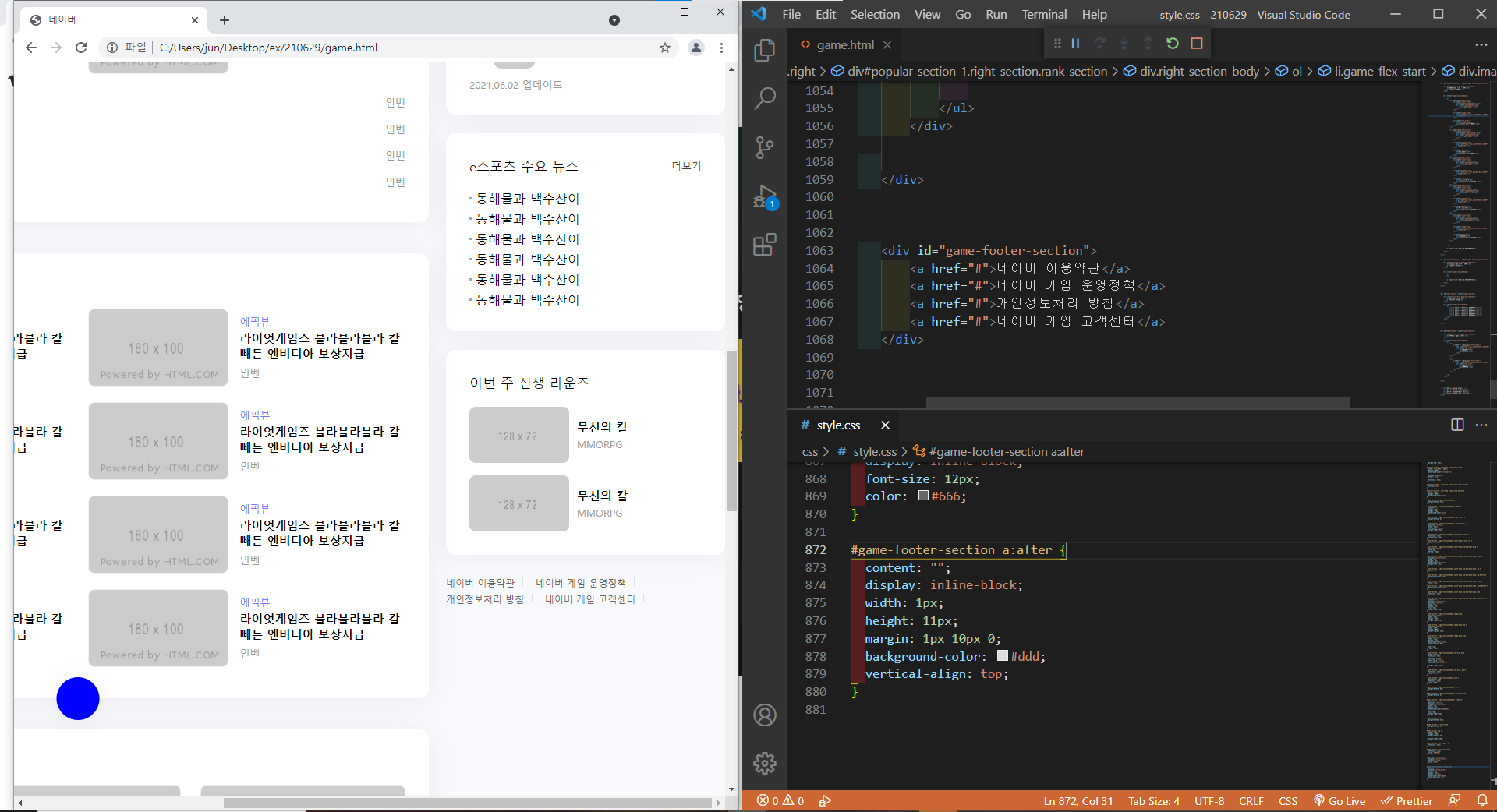Close the style.css editor tab
This screenshot has height=812, width=1497.
tap(885, 425)
